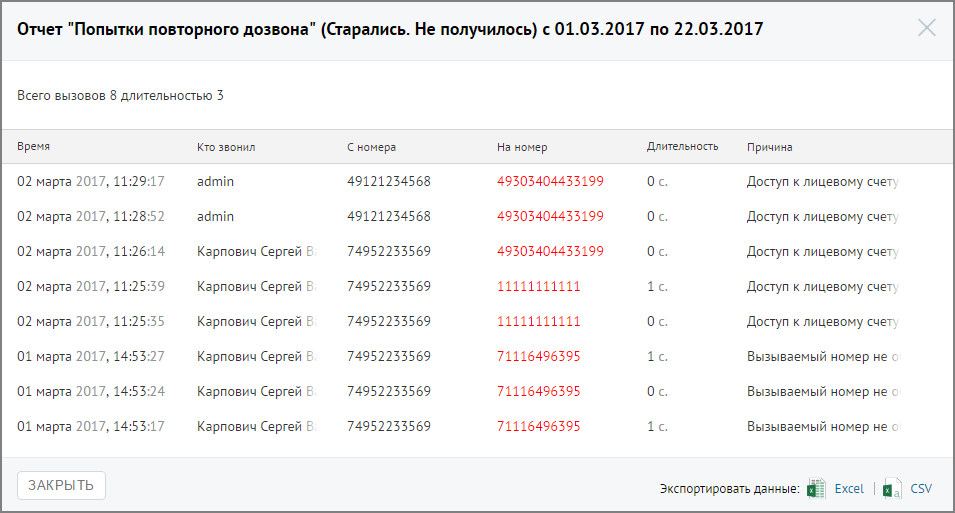Click source number 74952233569 in 11:25:39 row
This screenshot has width=955, height=513.
pyautogui.click(x=389, y=286)
